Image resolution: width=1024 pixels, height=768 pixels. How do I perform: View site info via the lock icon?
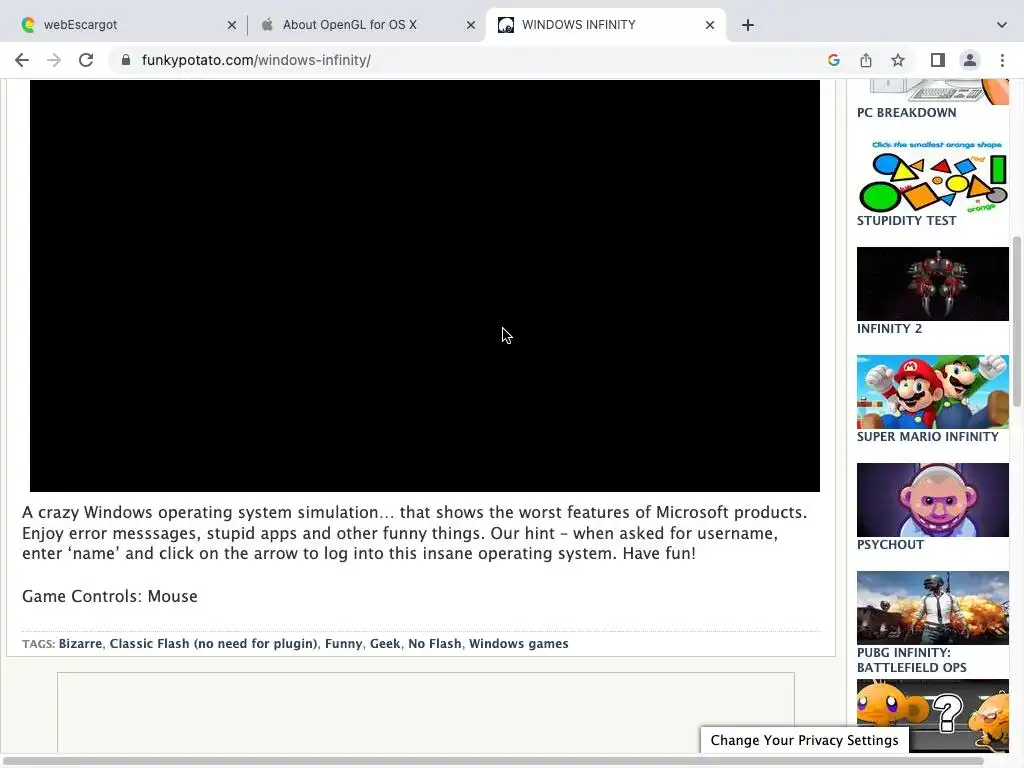coord(126,60)
